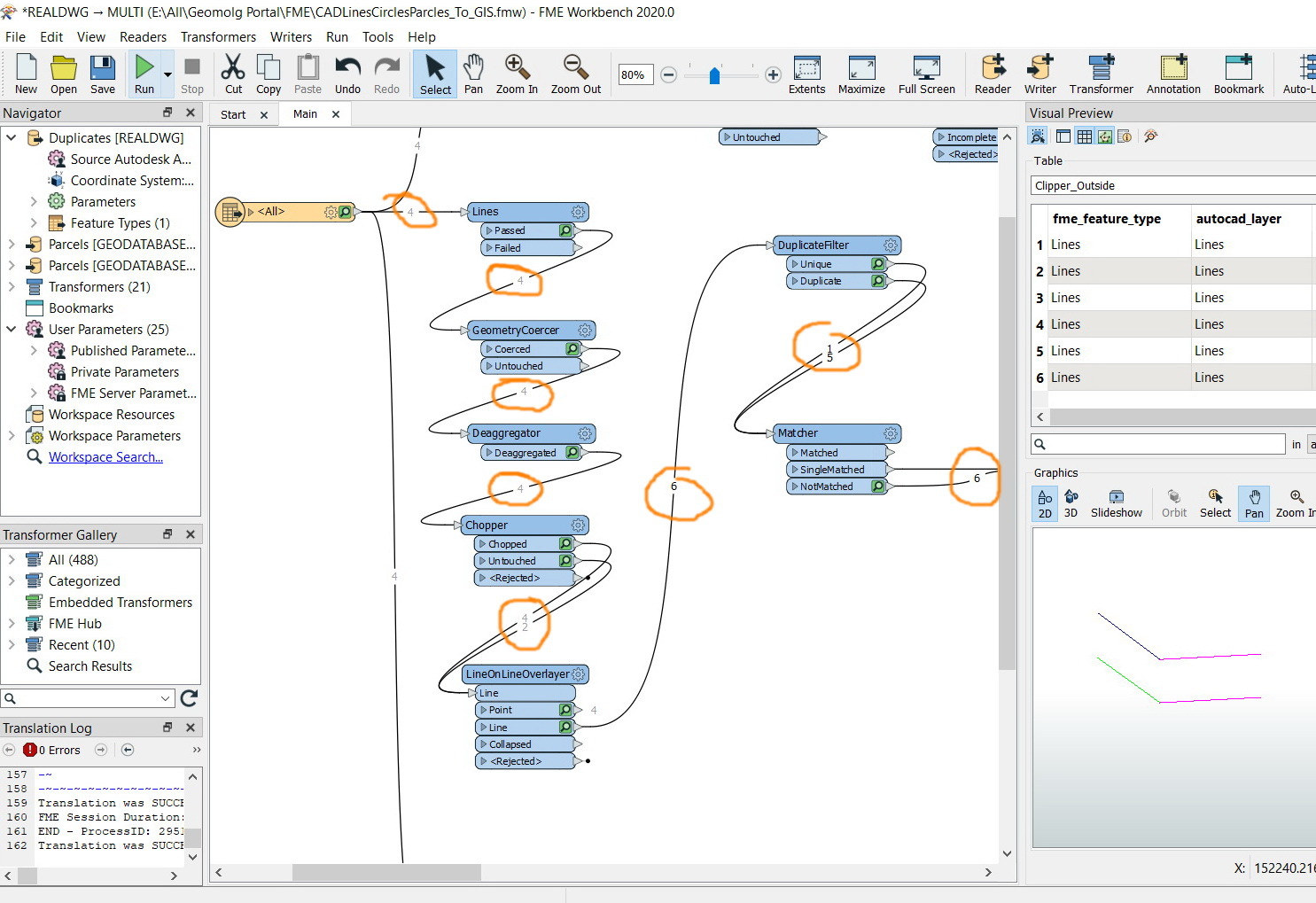Add a Reader using toolbar icon

(993, 74)
